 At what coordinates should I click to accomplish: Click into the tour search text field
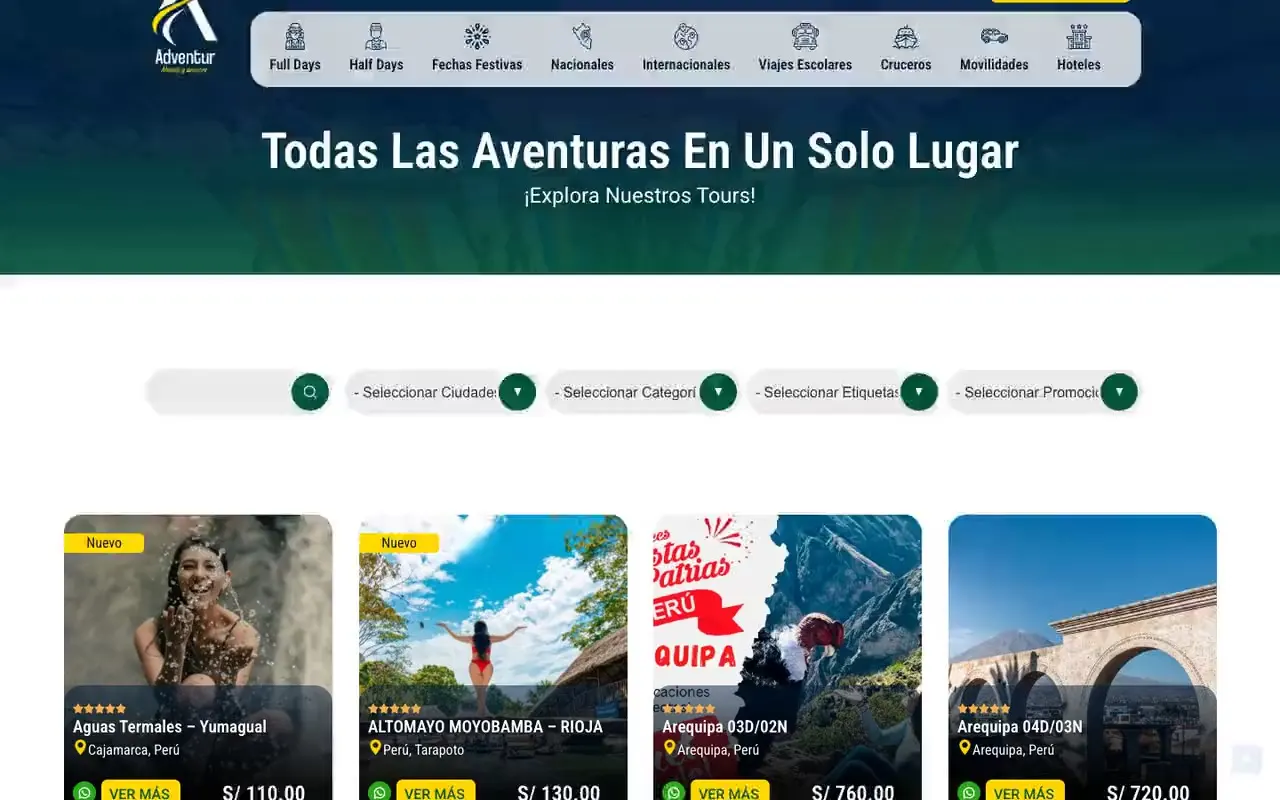[220, 392]
